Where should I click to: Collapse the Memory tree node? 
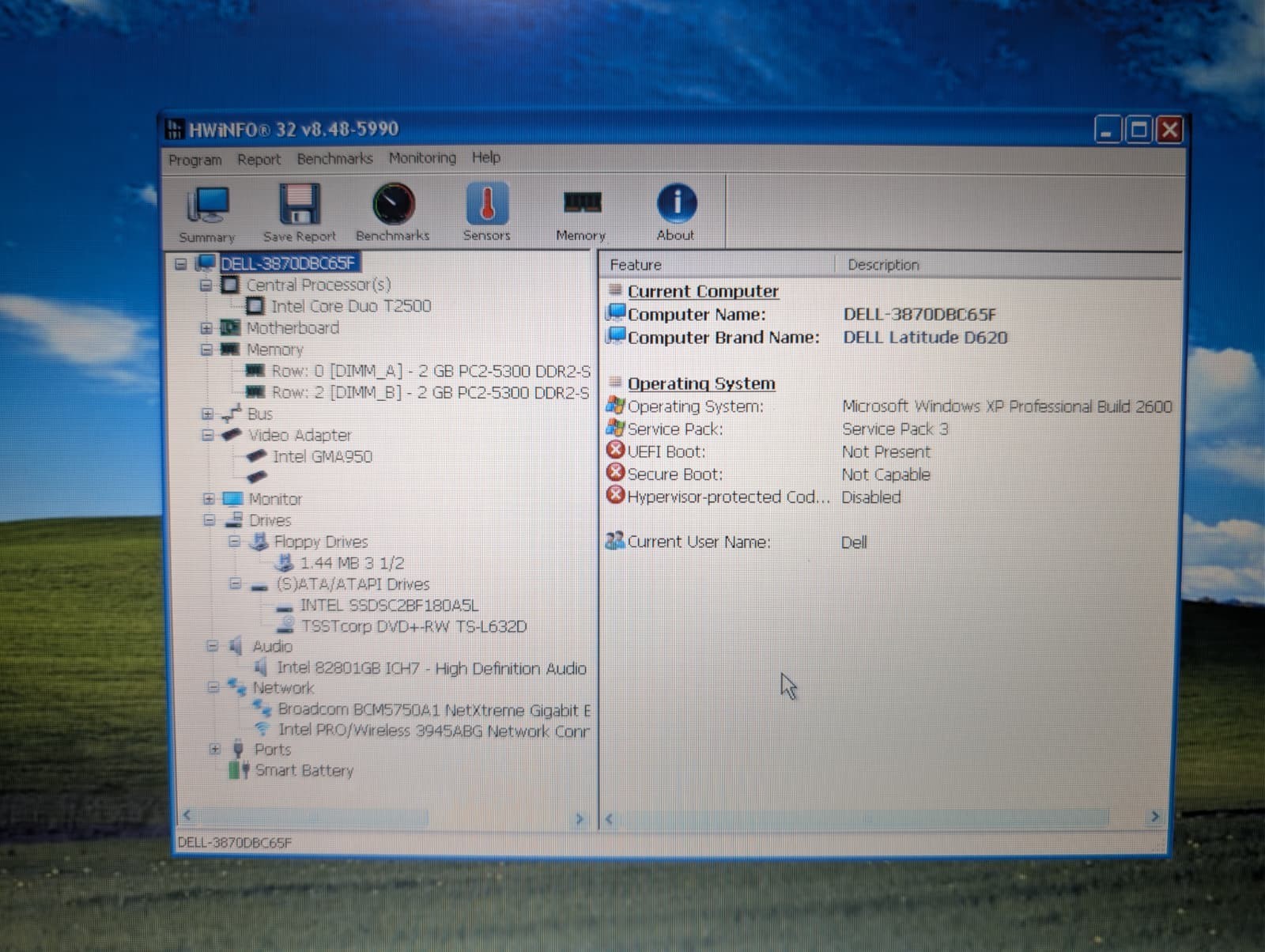tap(206, 349)
